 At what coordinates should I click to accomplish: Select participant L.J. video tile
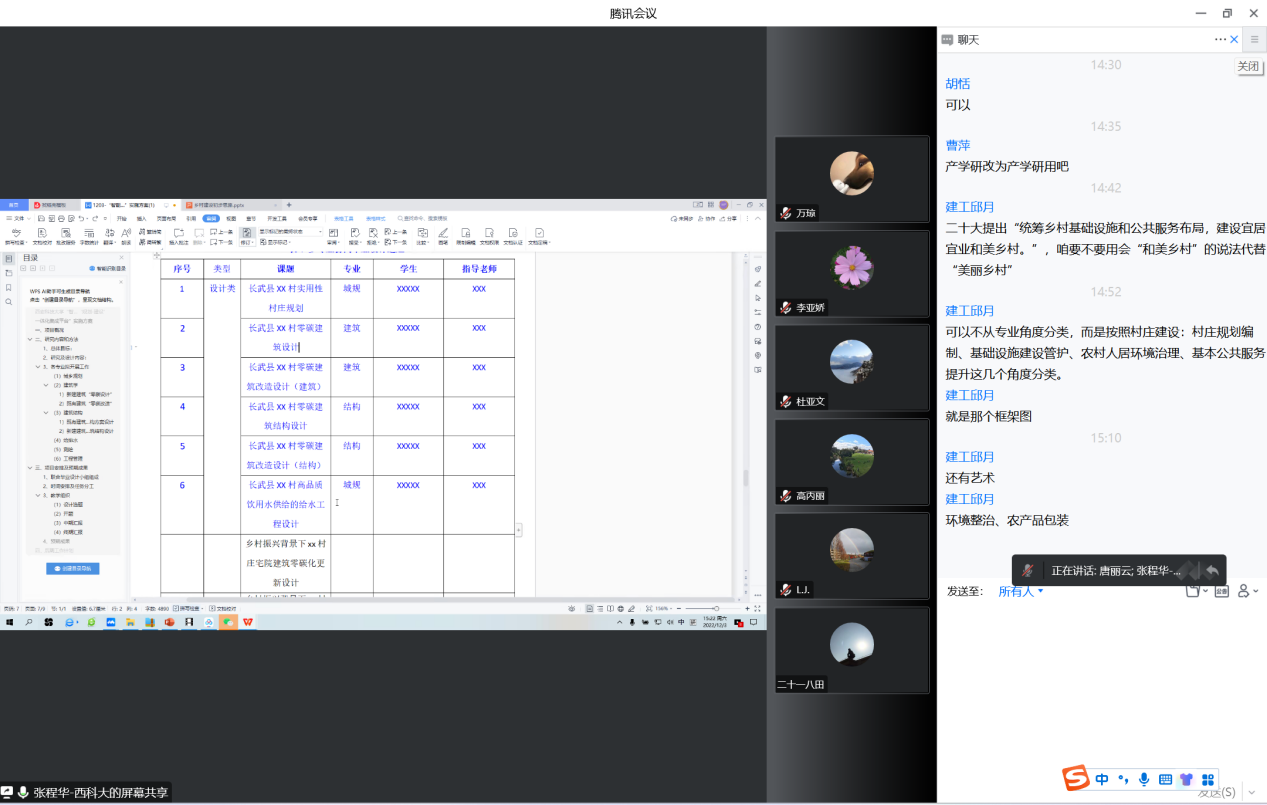pos(852,557)
